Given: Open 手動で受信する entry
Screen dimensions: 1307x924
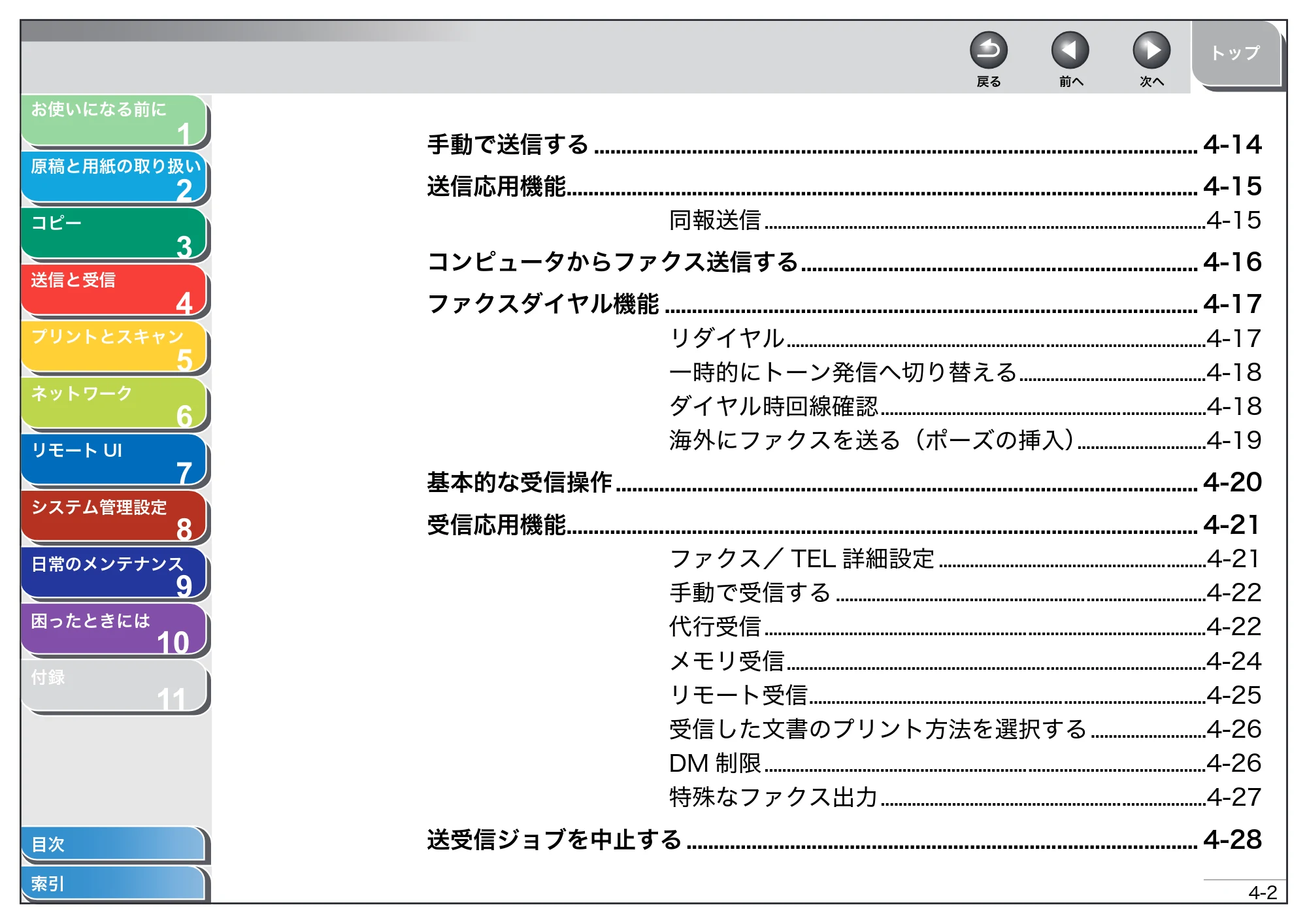Looking at the screenshot, I should 965,593.
